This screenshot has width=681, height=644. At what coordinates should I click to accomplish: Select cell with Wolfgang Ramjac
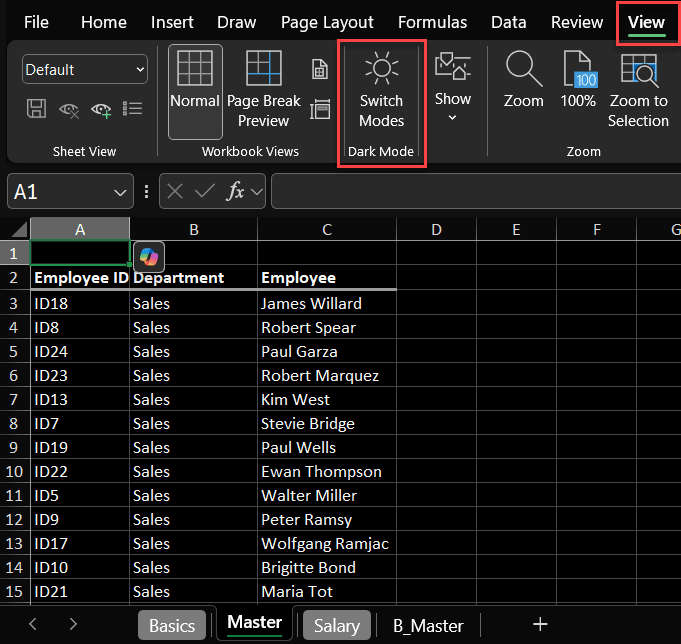pyautogui.click(x=327, y=543)
